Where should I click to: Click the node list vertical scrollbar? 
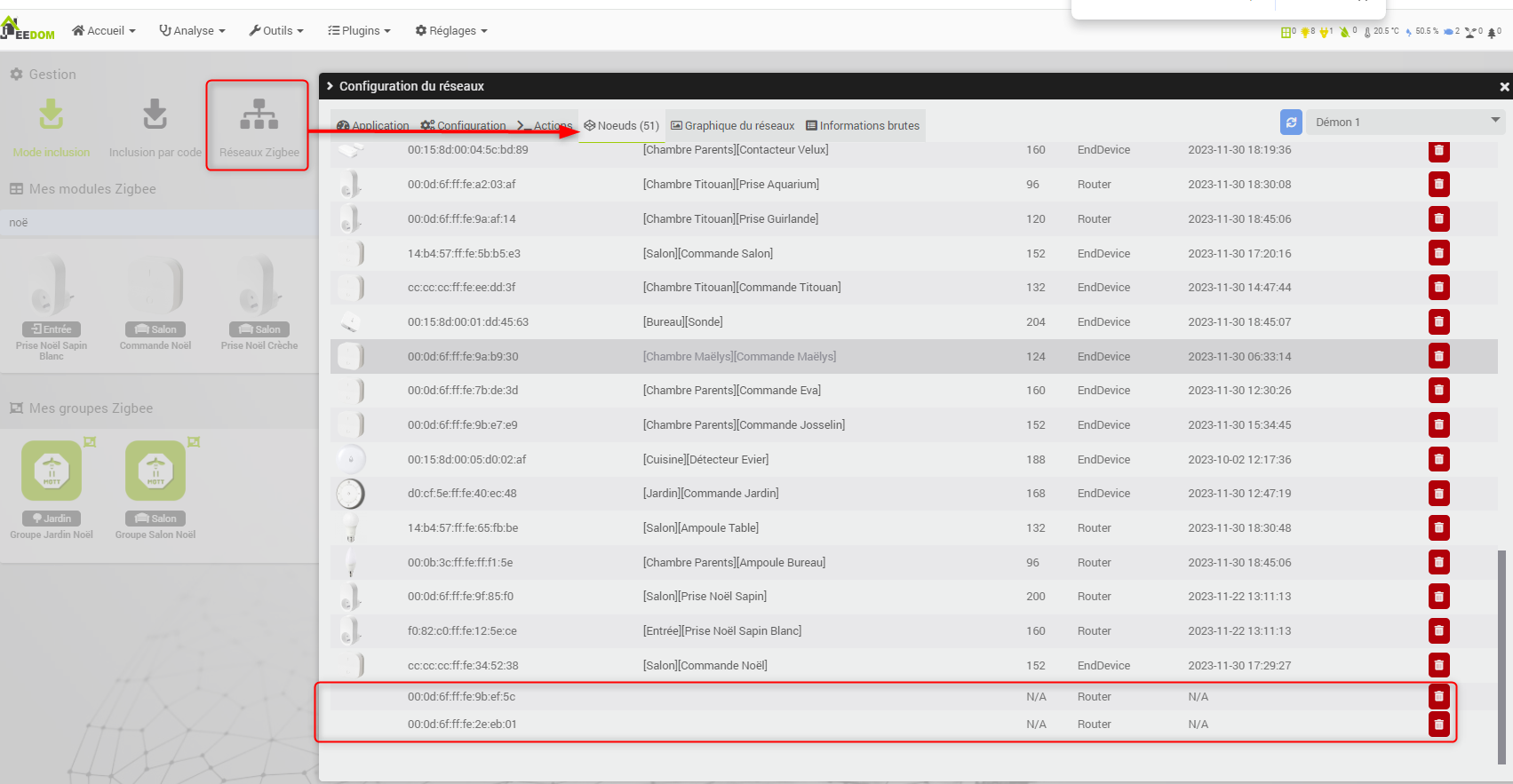tap(1501, 655)
